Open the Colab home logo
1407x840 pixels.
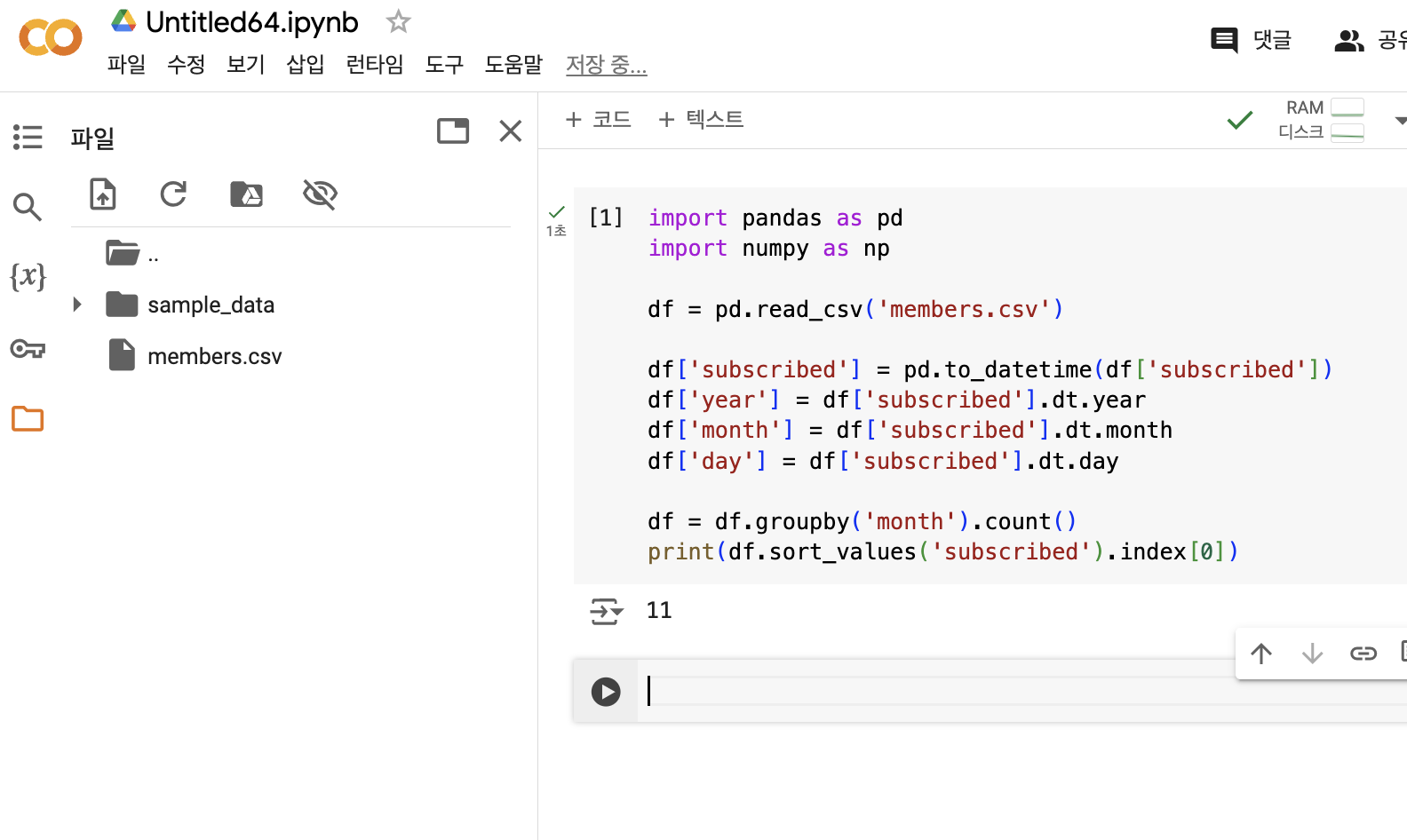(x=51, y=37)
